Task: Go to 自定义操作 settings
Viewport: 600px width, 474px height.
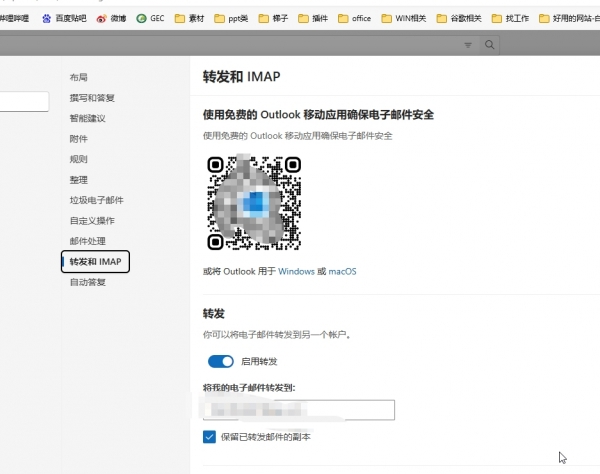Action: (x=92, y=221)
